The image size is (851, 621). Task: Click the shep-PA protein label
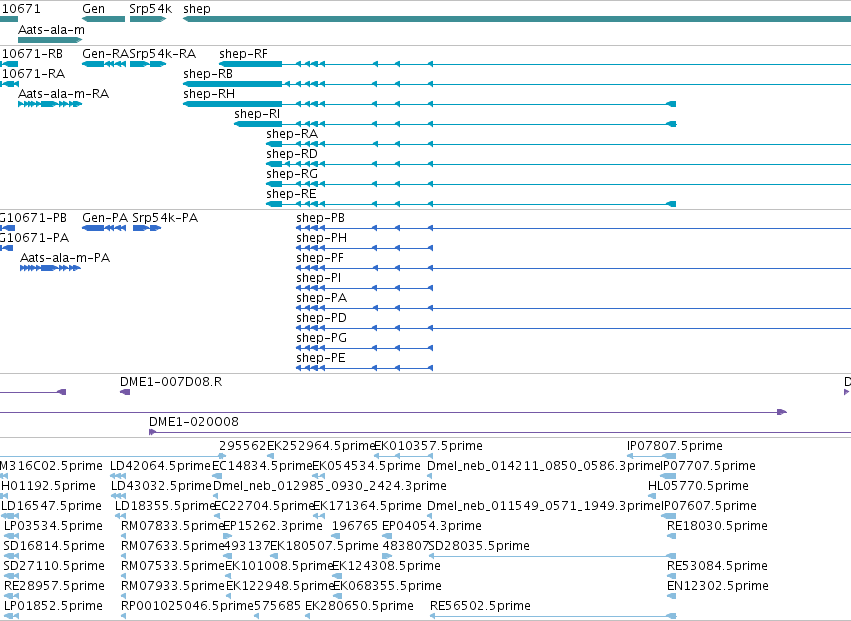click(x=321, y=299)
